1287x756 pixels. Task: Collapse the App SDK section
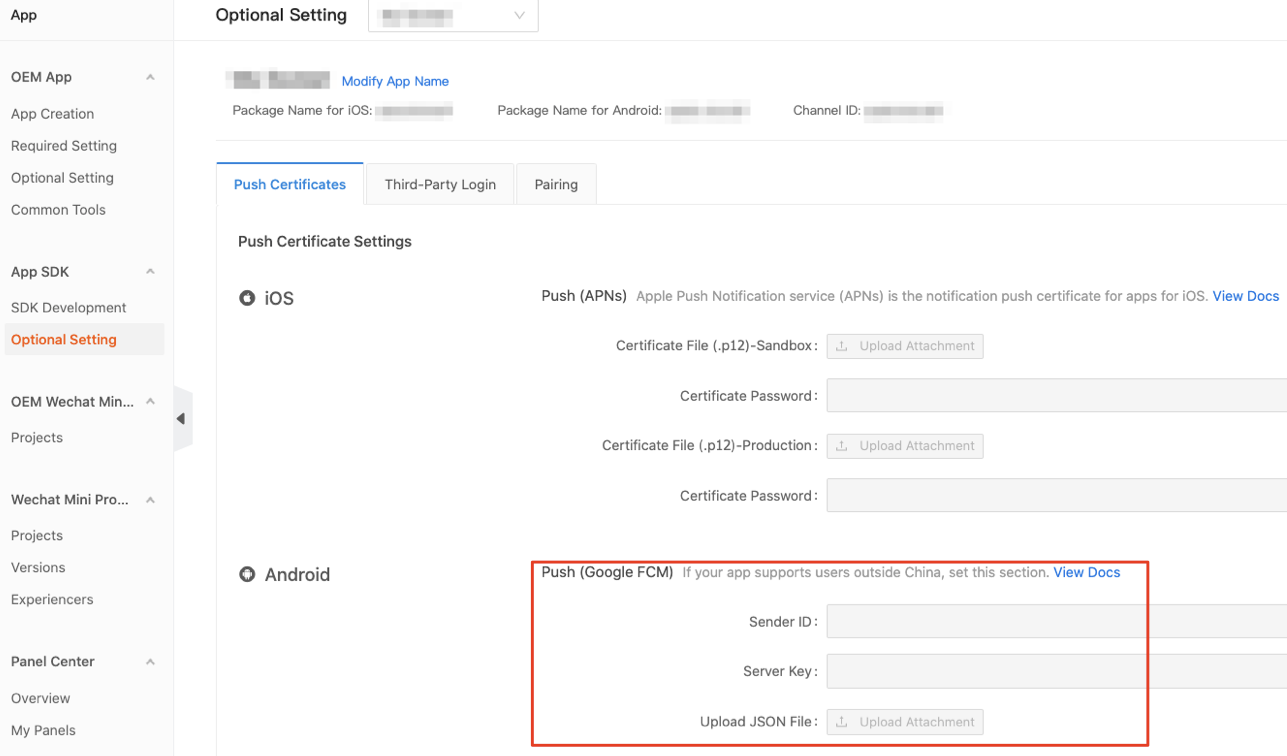(x=149, y=271)
